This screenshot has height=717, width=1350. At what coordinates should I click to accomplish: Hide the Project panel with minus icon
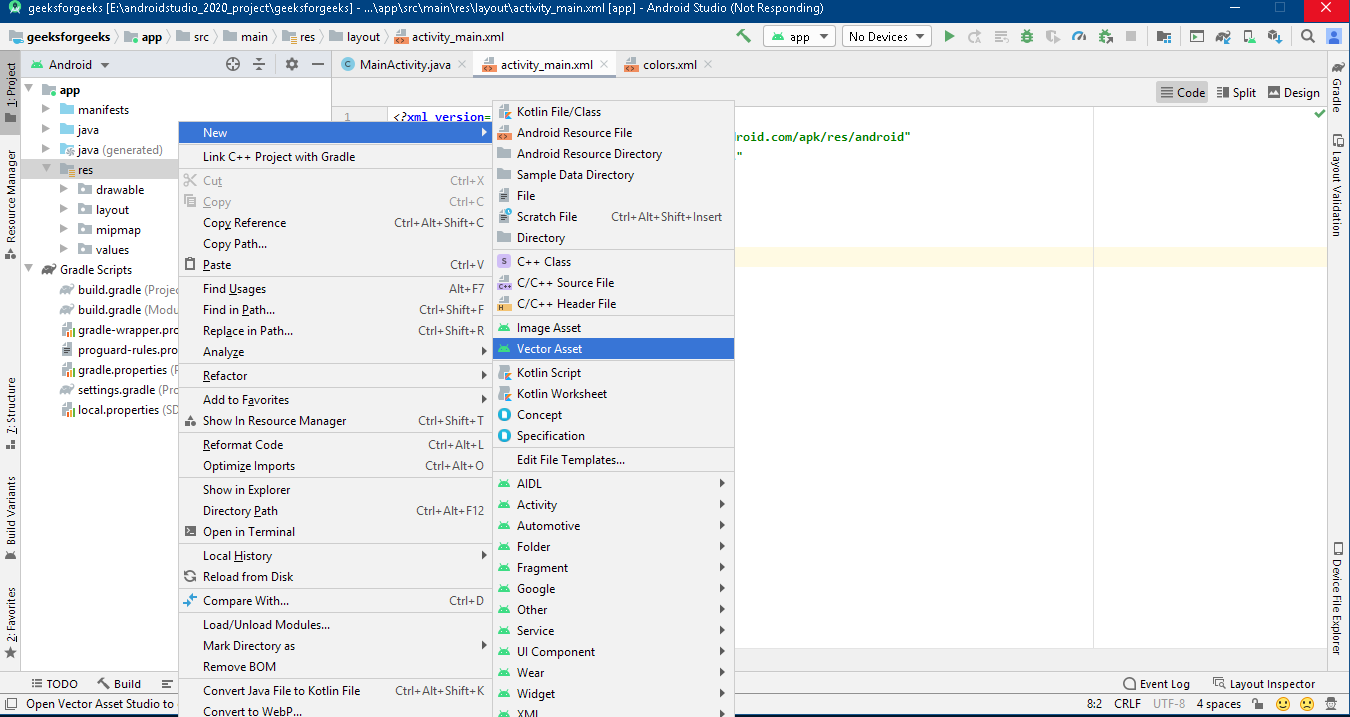tap(318, 64)
